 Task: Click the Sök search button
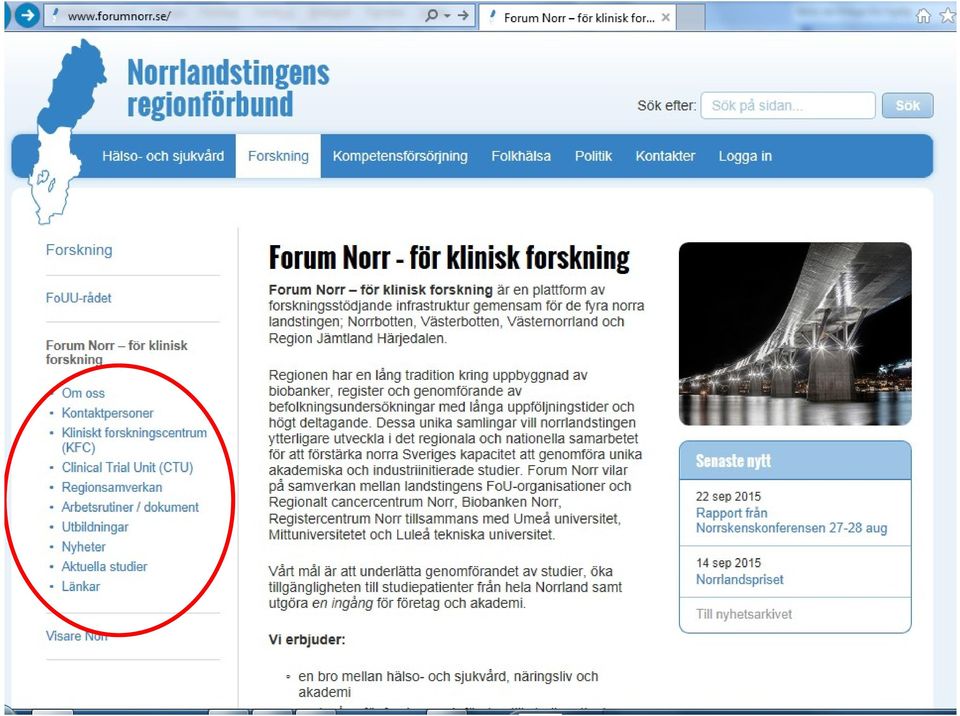[907, 105]
